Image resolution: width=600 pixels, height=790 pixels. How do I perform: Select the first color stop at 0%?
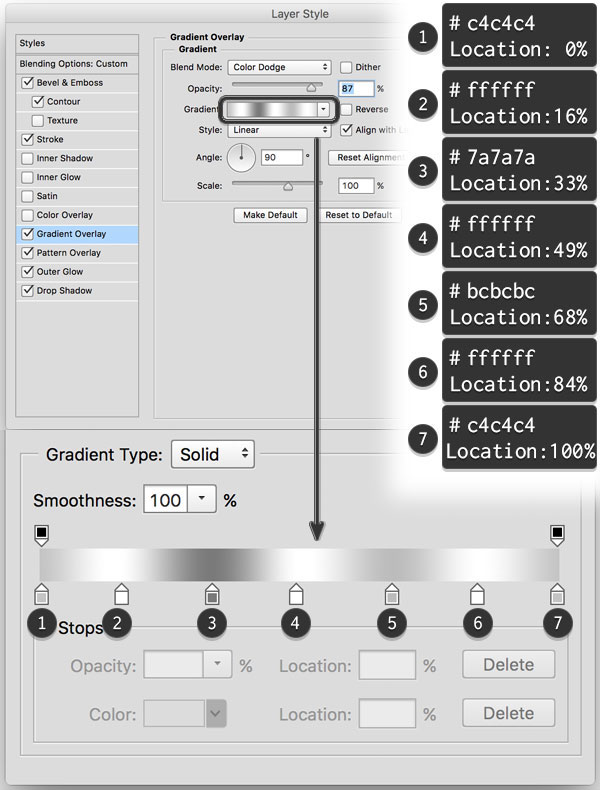click(41, 594)
